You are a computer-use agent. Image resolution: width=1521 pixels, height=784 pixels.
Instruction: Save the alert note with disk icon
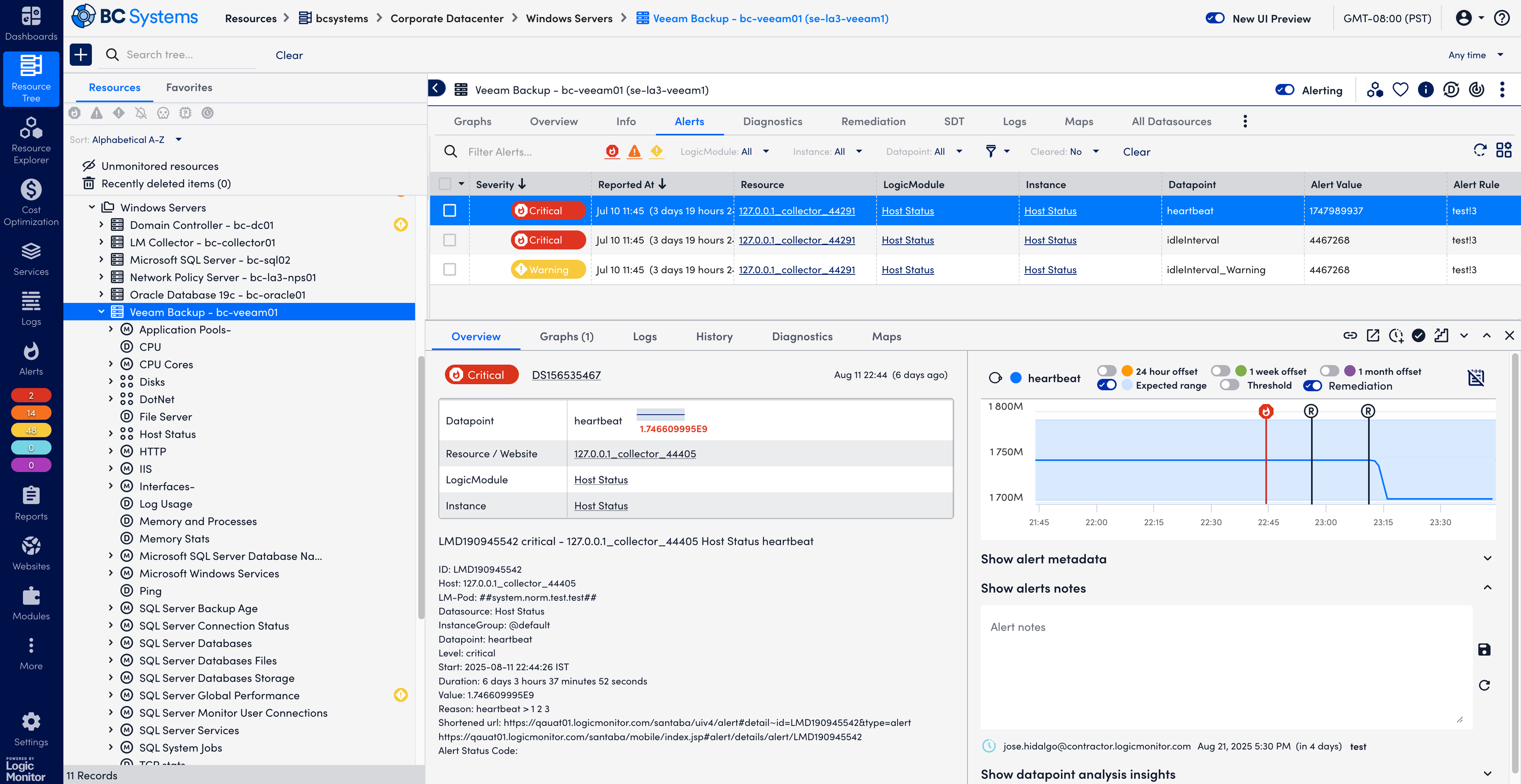1484,649
